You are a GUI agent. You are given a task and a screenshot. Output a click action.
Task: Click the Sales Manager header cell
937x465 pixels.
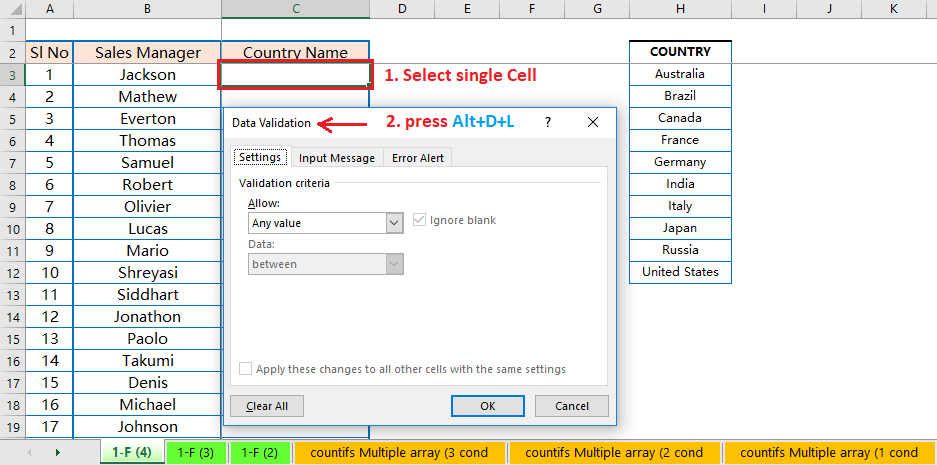pyautogui.click(x=147, y=52)
